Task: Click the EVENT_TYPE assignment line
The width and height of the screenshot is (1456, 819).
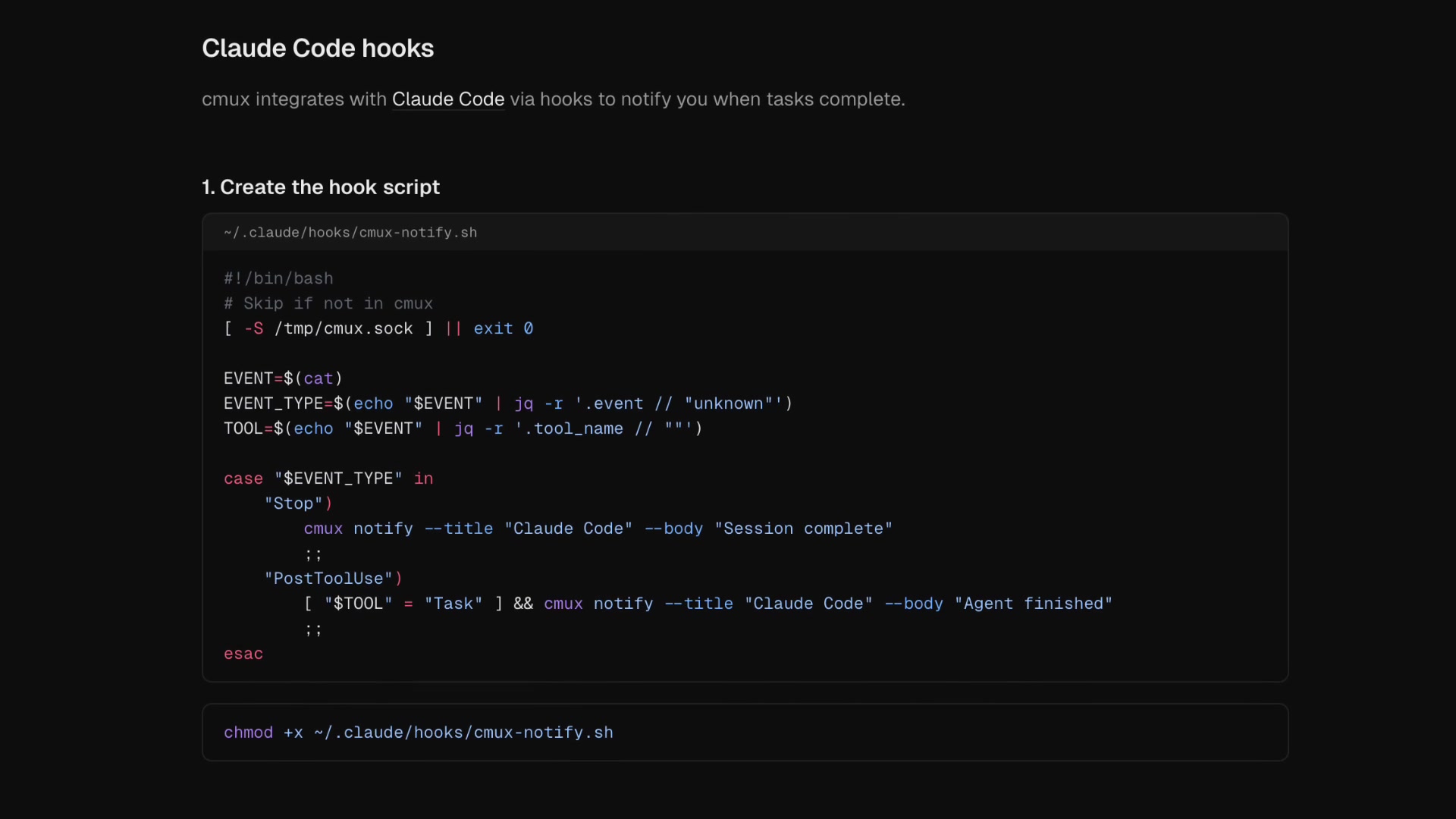Action: click(x=508, y=403)
